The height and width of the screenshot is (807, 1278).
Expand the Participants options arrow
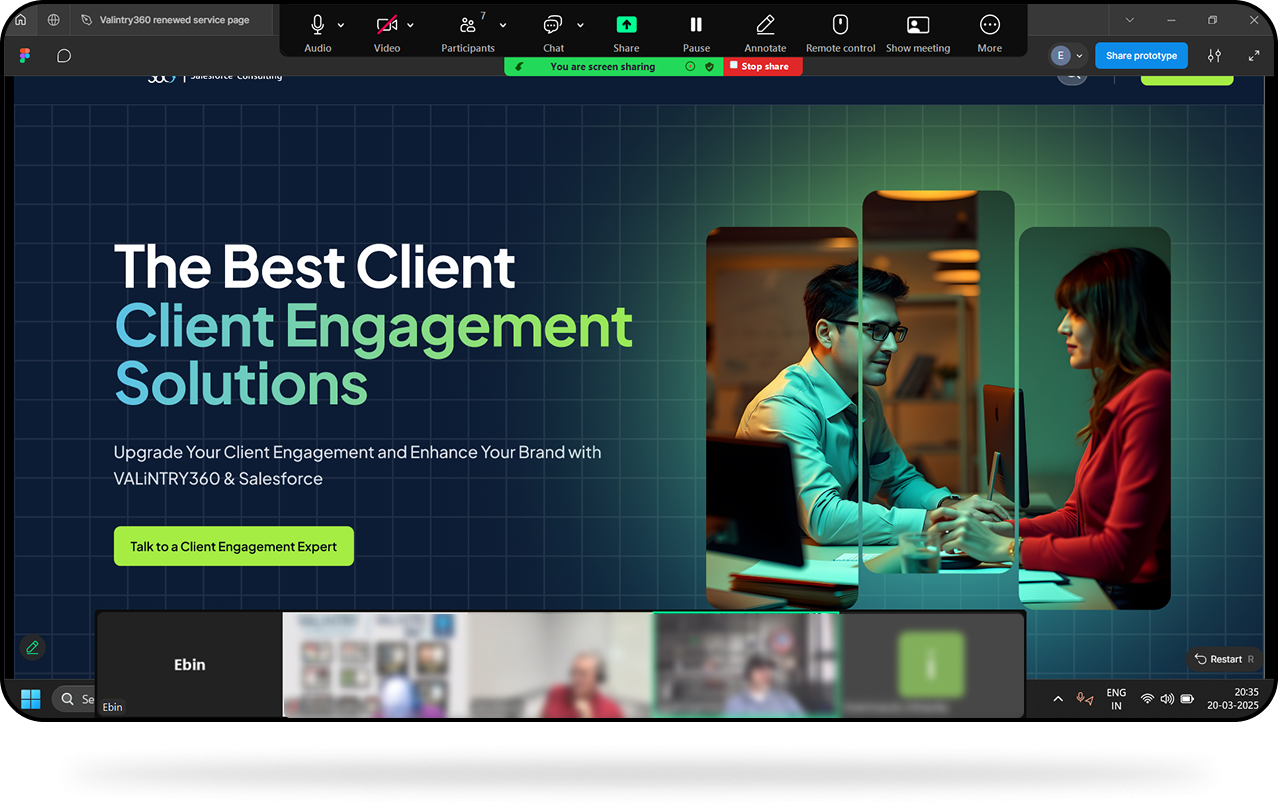[x=503, y=25]
